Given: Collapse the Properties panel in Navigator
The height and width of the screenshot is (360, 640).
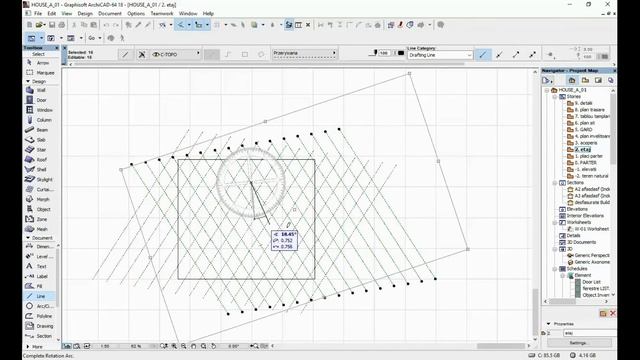Looking at the screenshot, I should [x=548, y=324].
